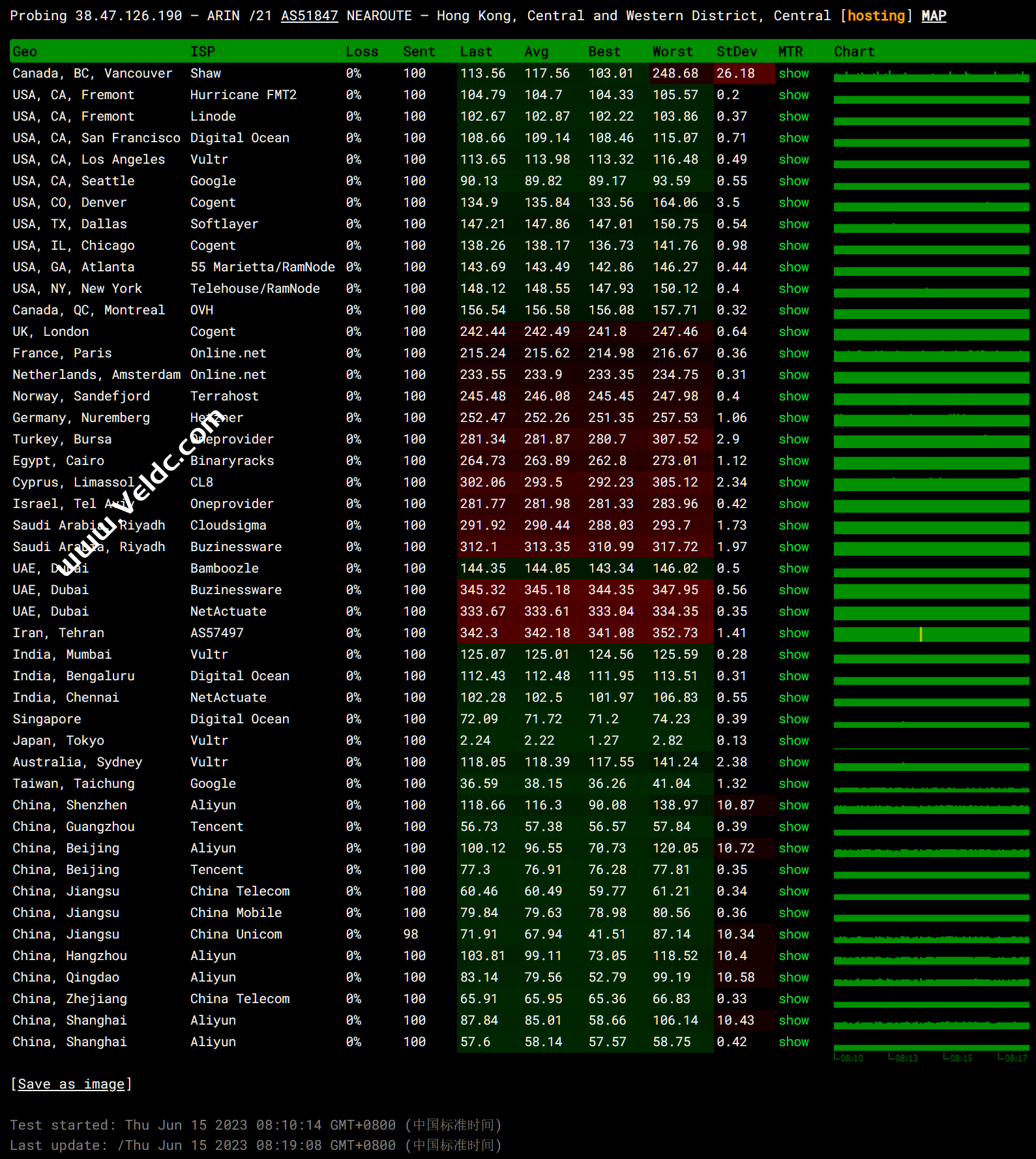
Task: Show MTR for Germany, Nuremberg row
Action: [793, 418]
